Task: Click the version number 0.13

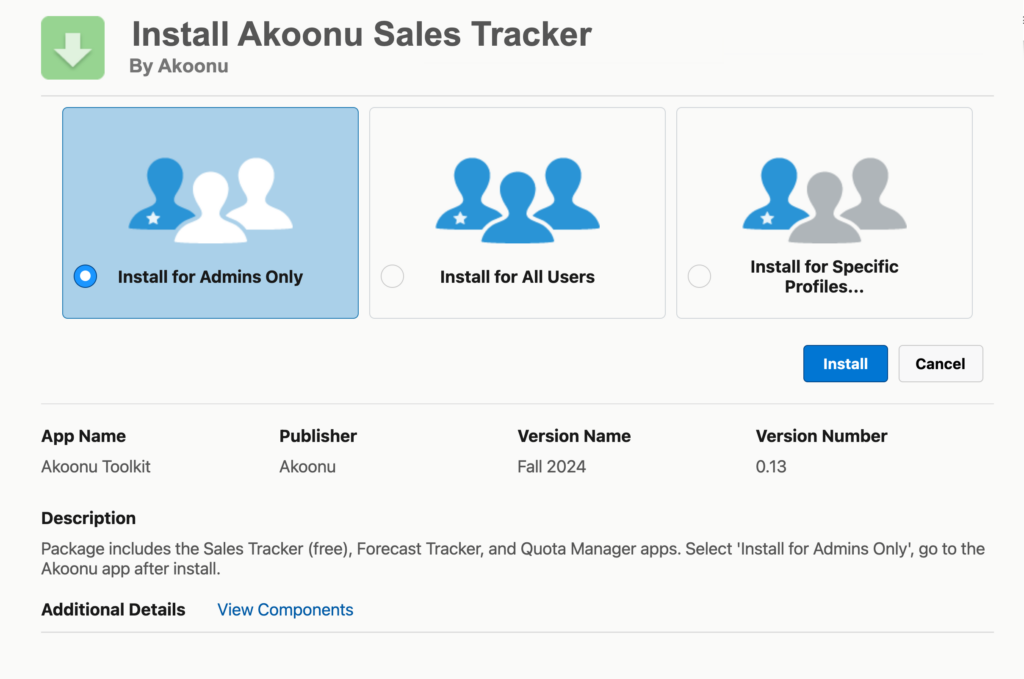Action: coord(771,466)
